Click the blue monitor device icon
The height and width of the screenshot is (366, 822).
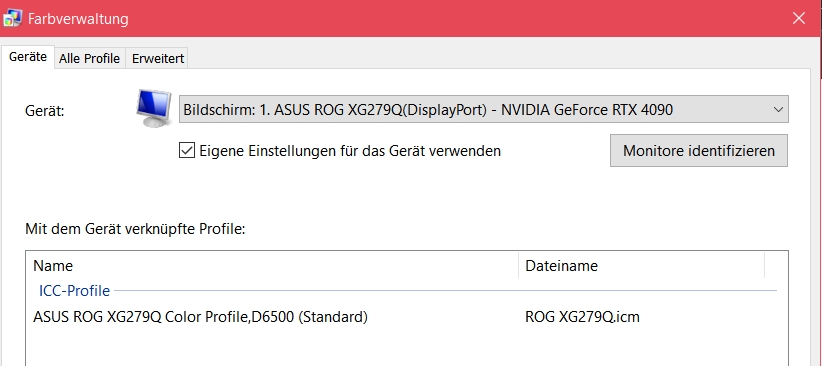click(154, 109)
